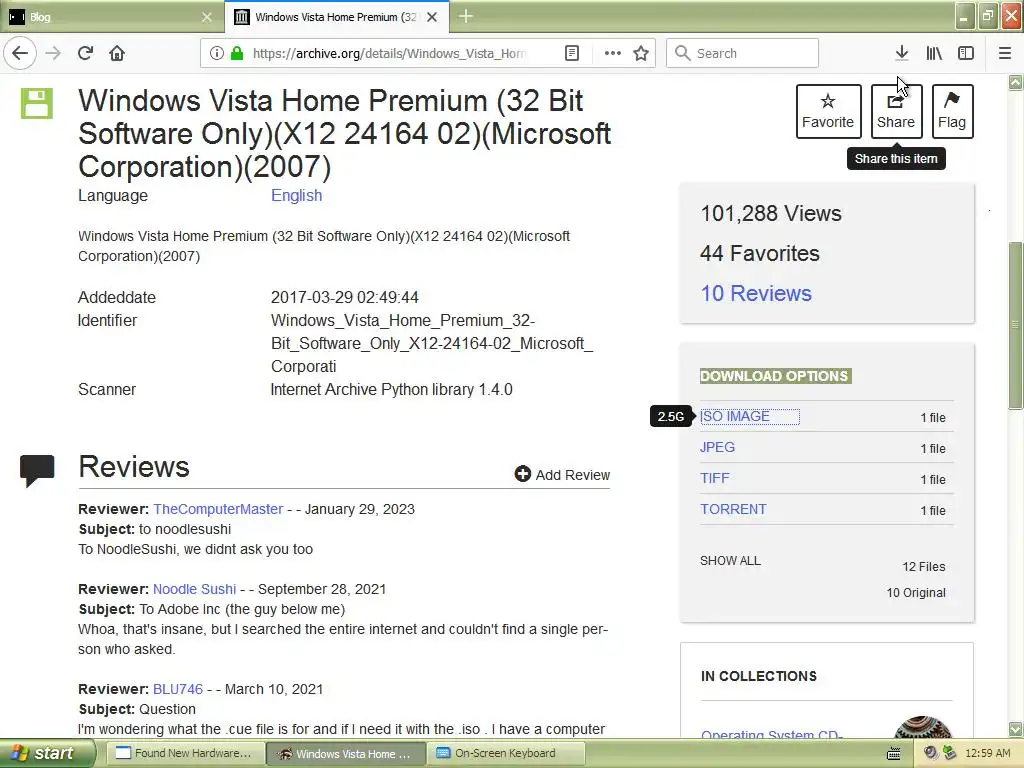Screen dimensions: 1024x768
Task: Bookmark this page with the star icon
Action: coord(641,53)
